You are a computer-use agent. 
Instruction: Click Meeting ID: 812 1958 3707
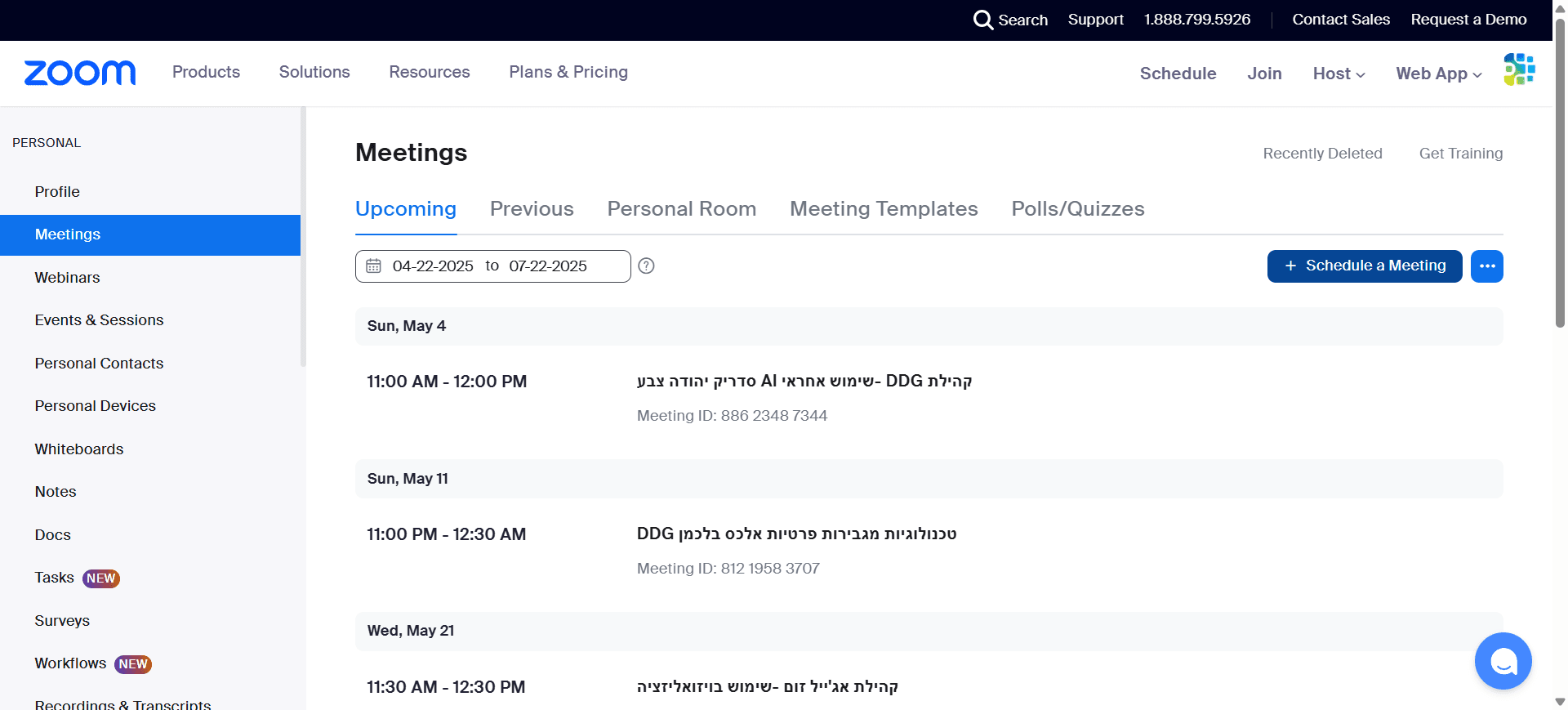pos(728,569)
